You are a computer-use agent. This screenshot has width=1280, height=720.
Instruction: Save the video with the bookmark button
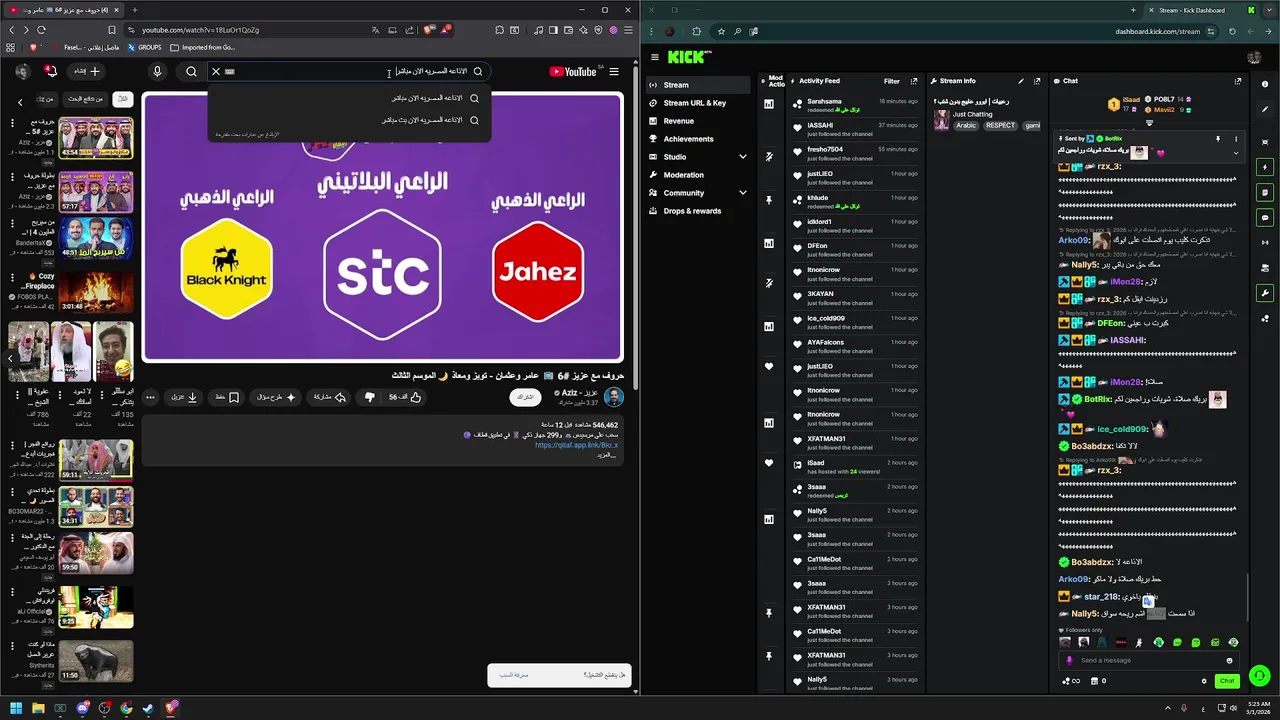pos(227,397)
